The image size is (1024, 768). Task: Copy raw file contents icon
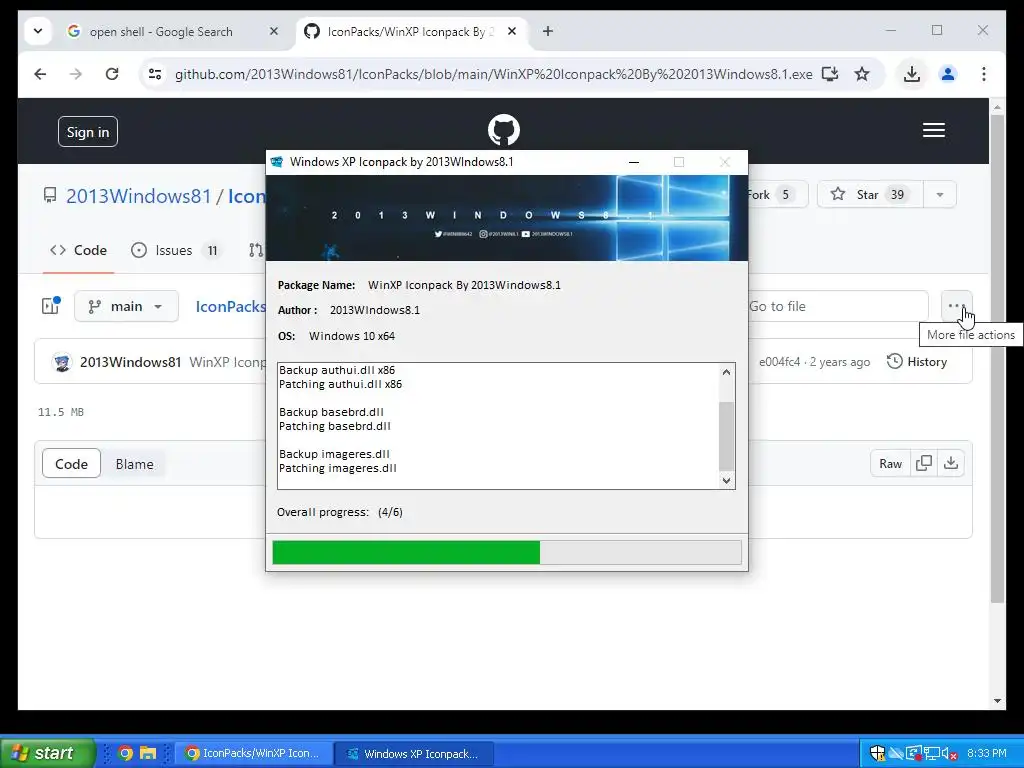click(x=923, y=463)
